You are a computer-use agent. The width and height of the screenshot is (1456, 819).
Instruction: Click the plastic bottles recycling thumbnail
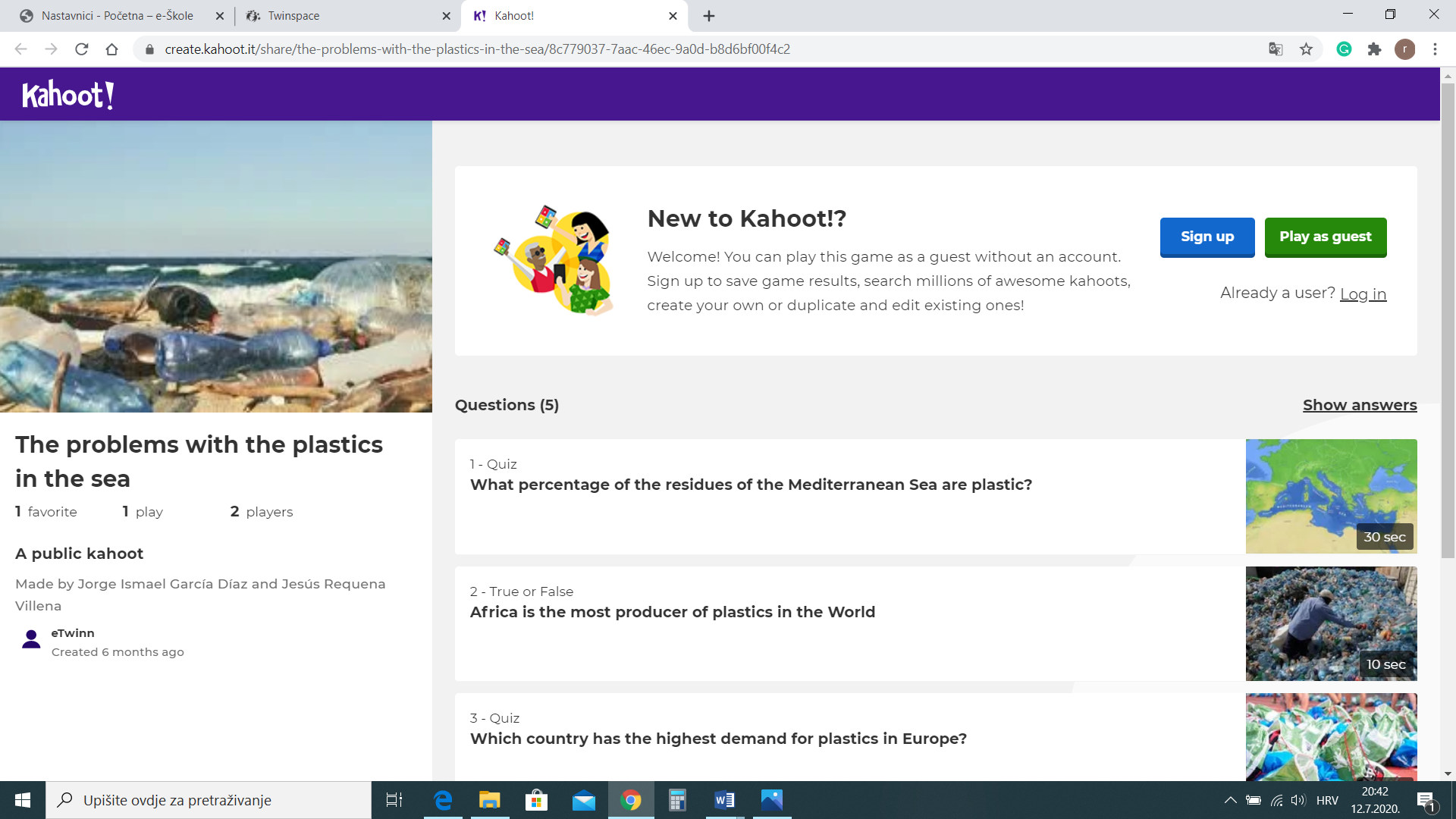click(1331, 623)
